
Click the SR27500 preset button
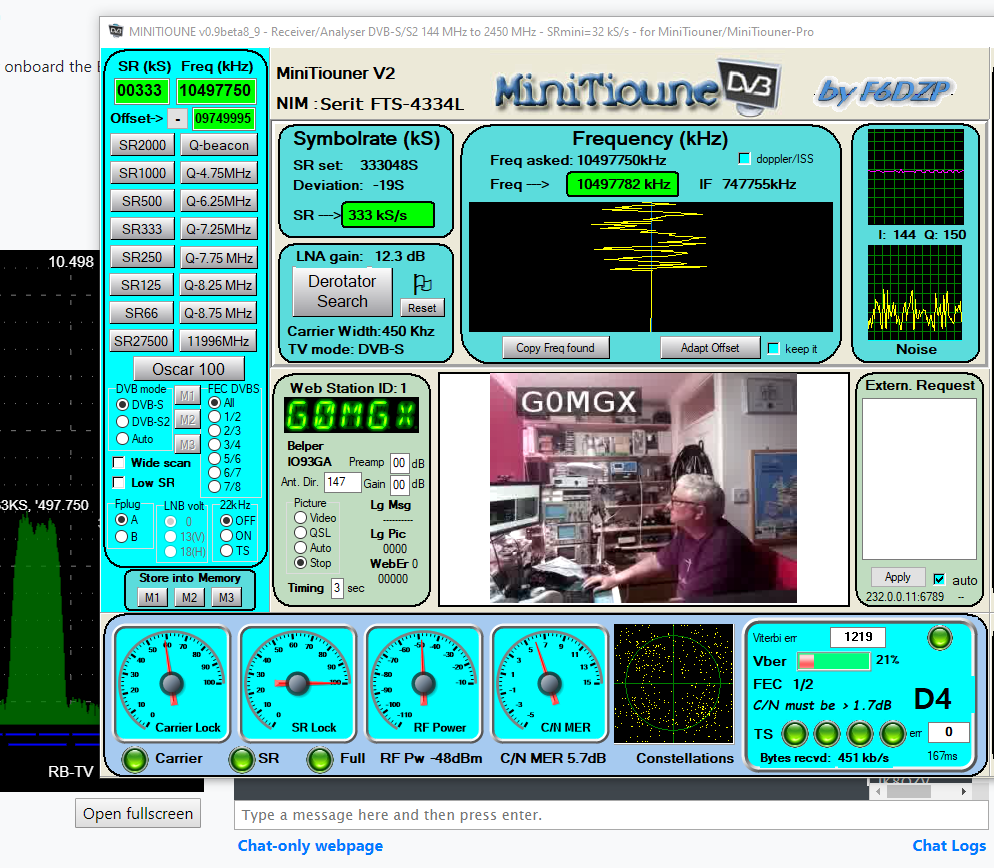141,341
